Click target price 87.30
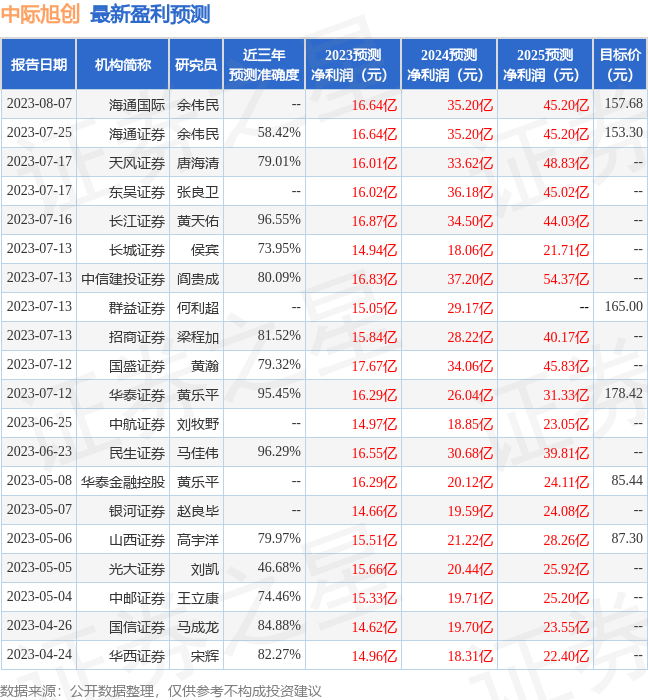Viewport: 648px width, 700px height. point(627,539)
